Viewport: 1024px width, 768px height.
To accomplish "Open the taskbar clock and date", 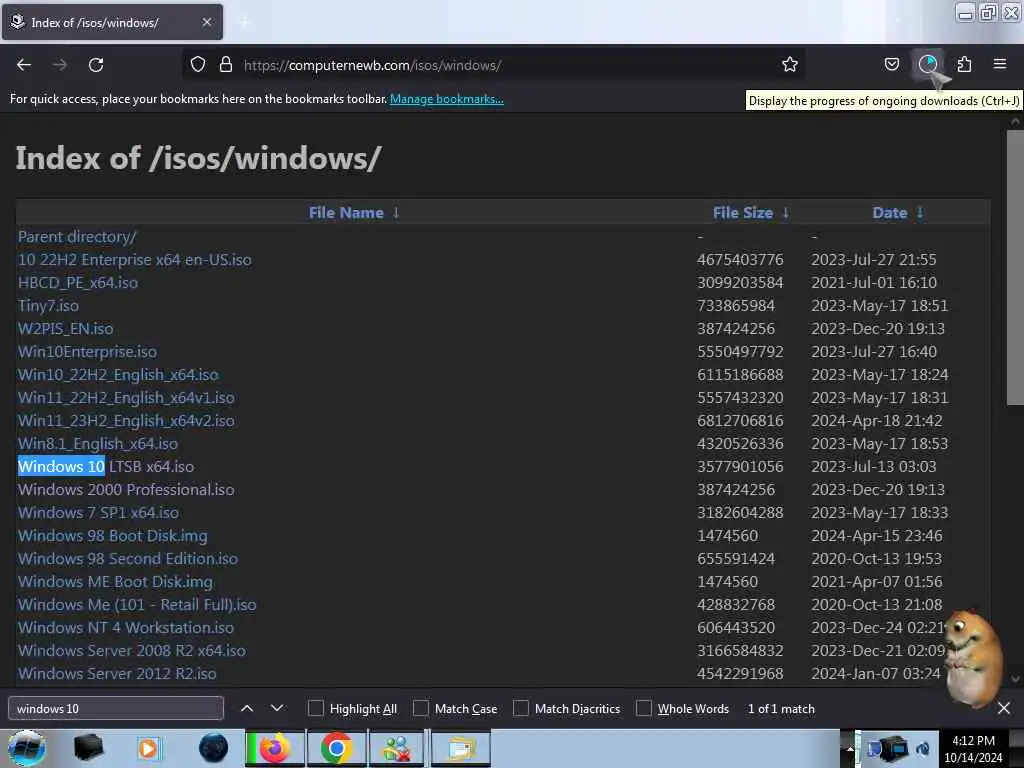I will click(973, 748).
